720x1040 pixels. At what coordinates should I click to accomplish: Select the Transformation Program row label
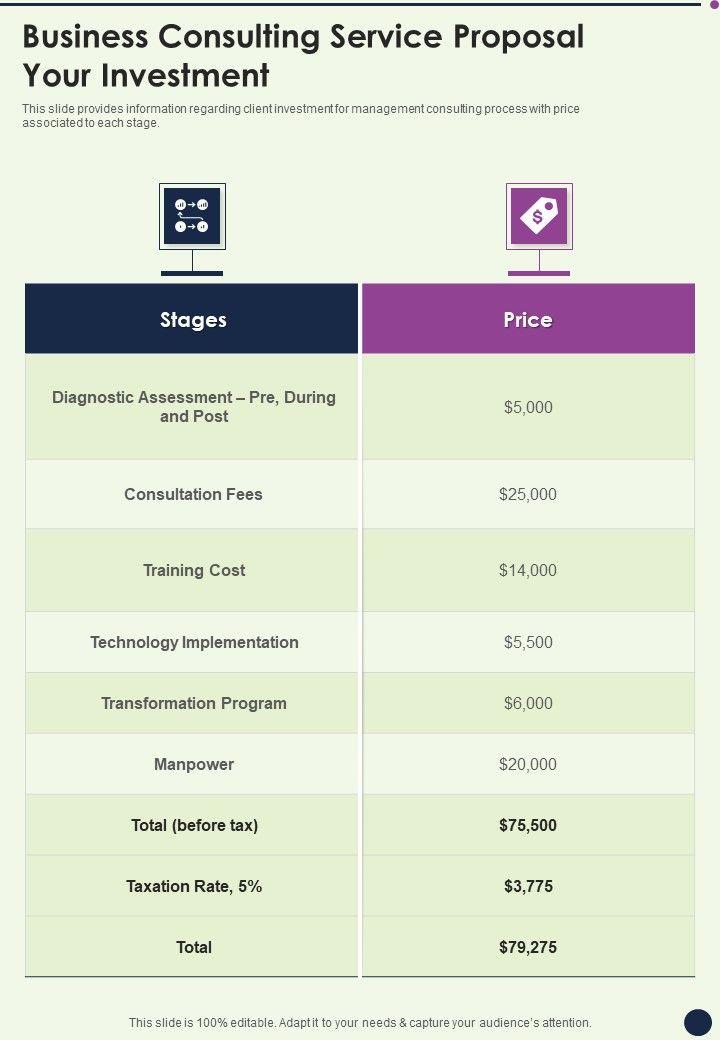193,703
